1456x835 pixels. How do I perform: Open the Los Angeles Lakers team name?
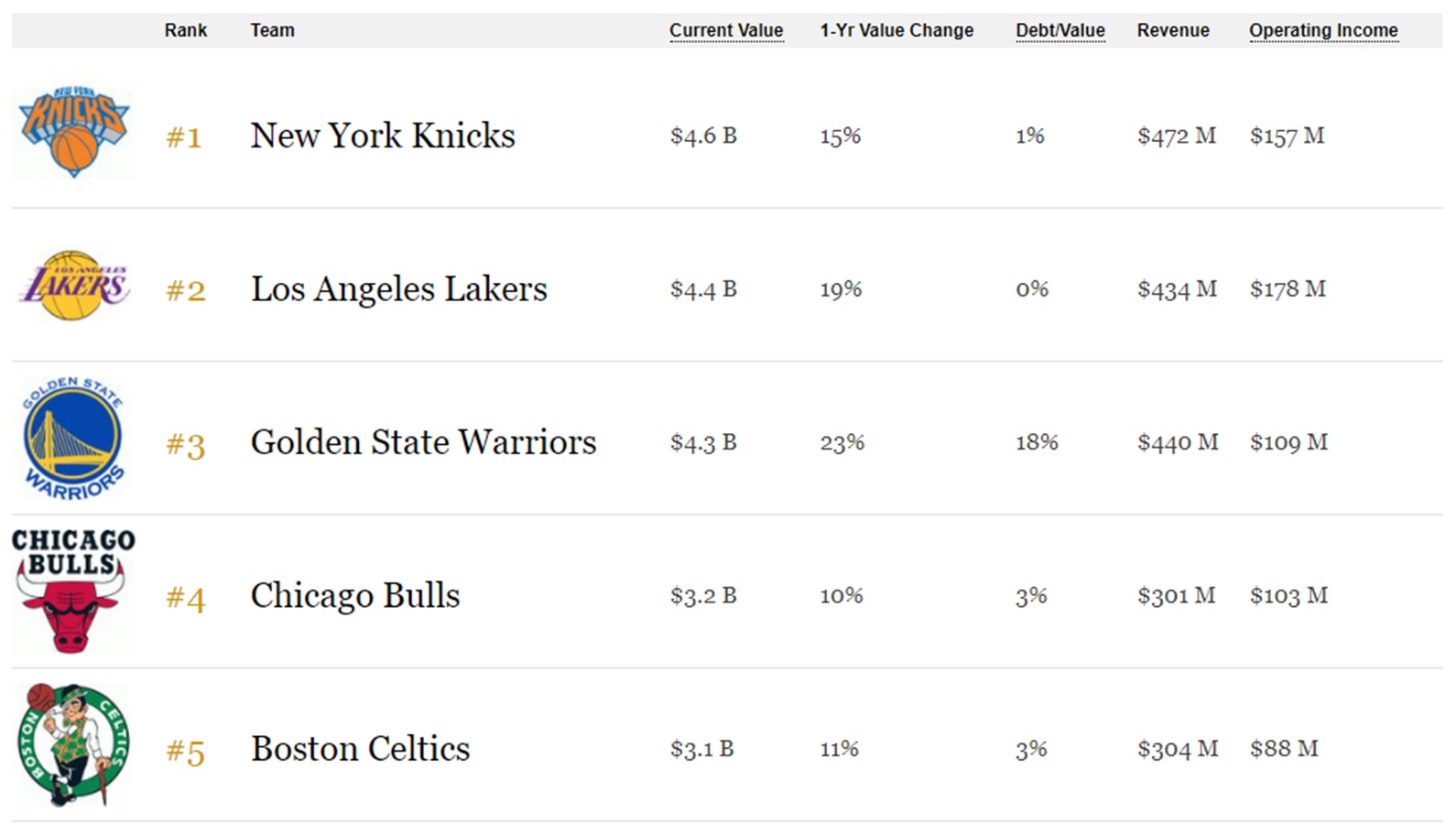pyautogui.click(x=398, y=289)
